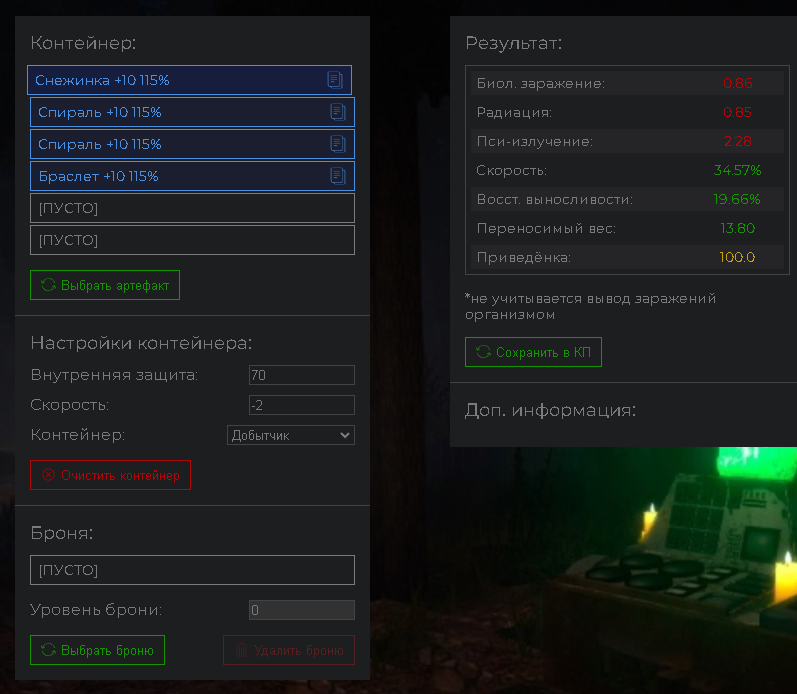Screen dimensions: 797x694
Task: Click the X icon in Очистить контейнер
Action: [48, 475]
